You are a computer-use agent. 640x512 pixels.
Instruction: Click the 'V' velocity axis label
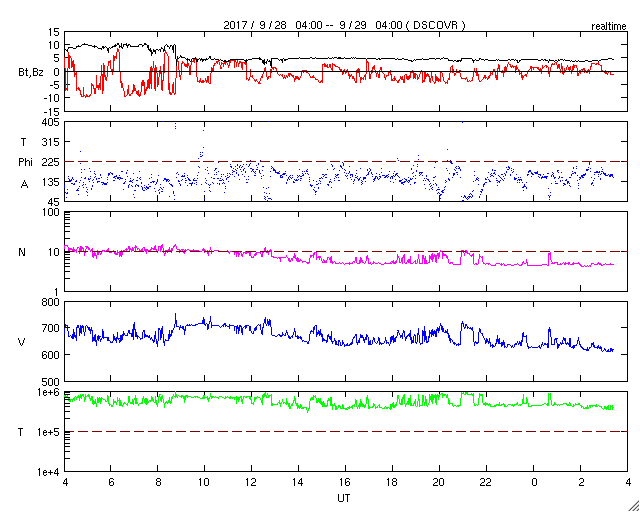[21, 342]
